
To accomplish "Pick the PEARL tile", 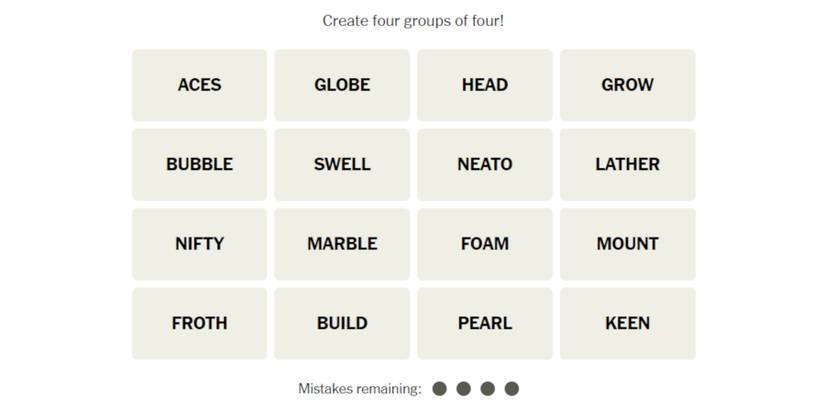I will point(485,323).
